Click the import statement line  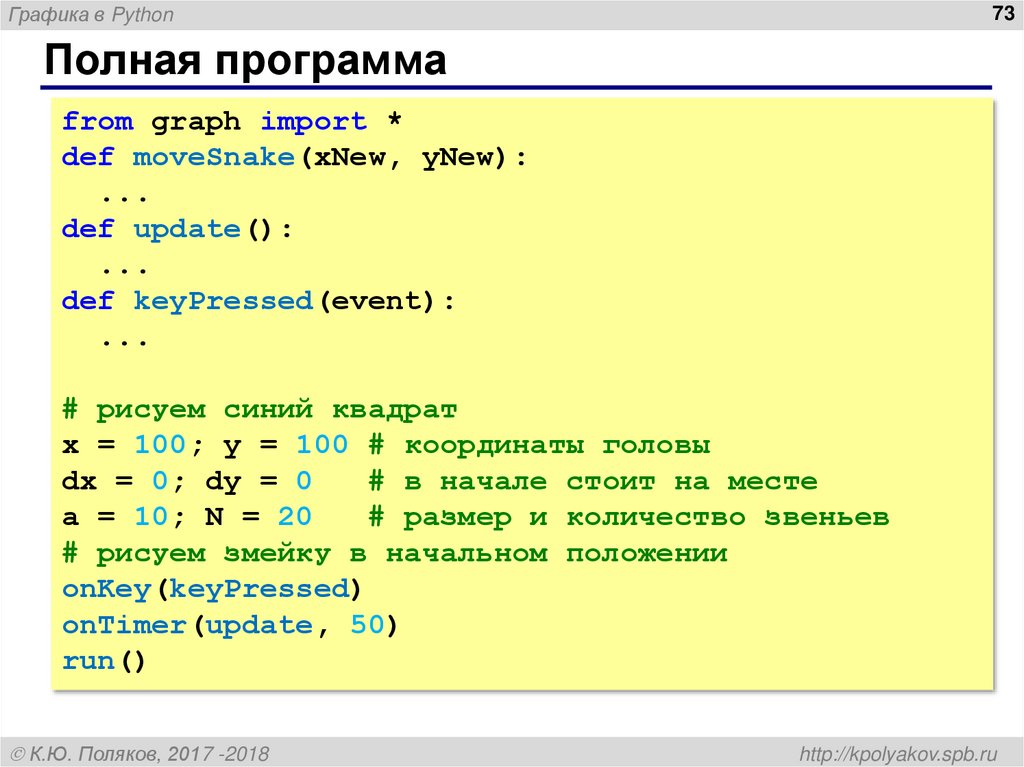(x=230, y=120)
